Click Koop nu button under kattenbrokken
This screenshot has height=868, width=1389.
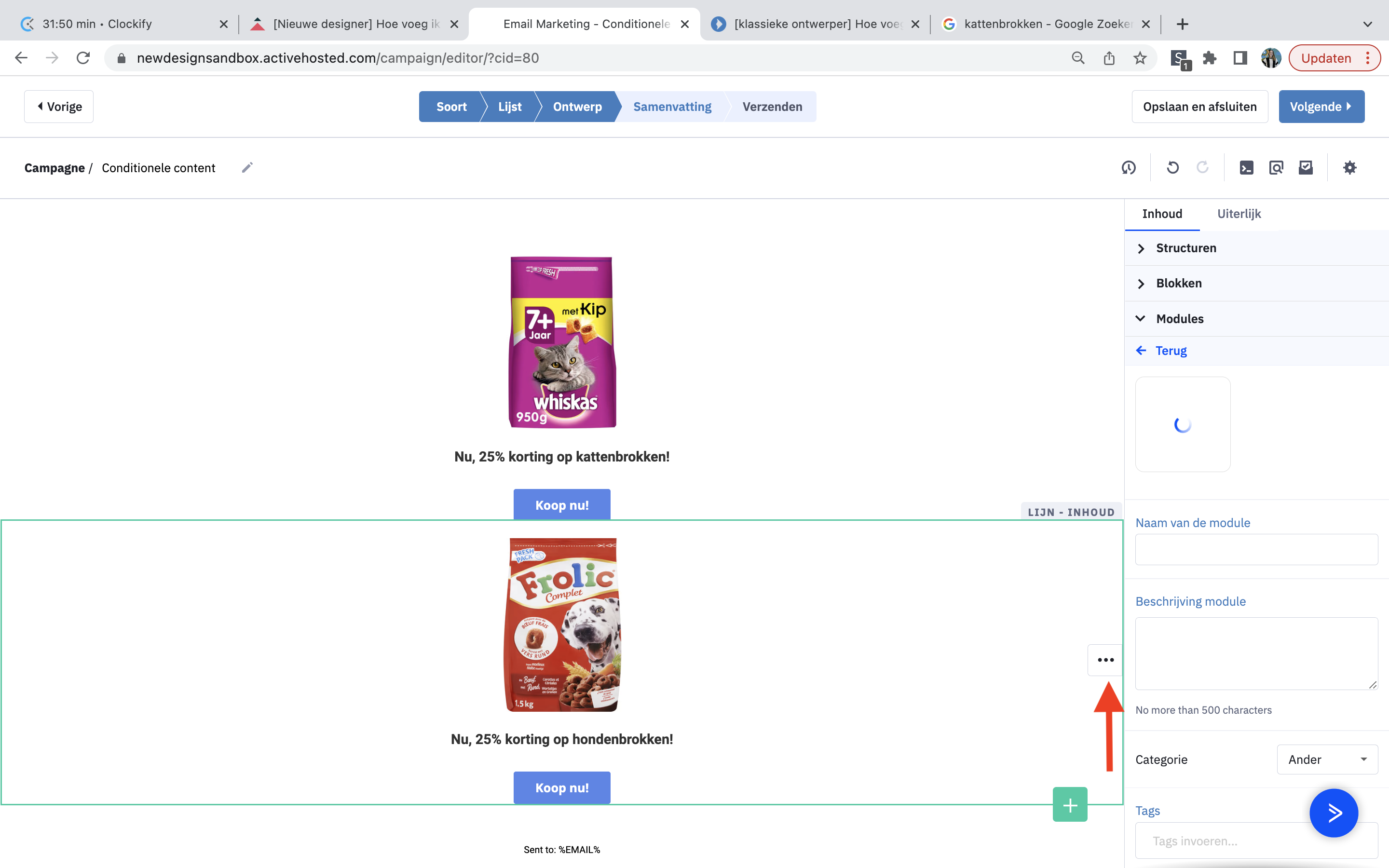tap(562, 504)
